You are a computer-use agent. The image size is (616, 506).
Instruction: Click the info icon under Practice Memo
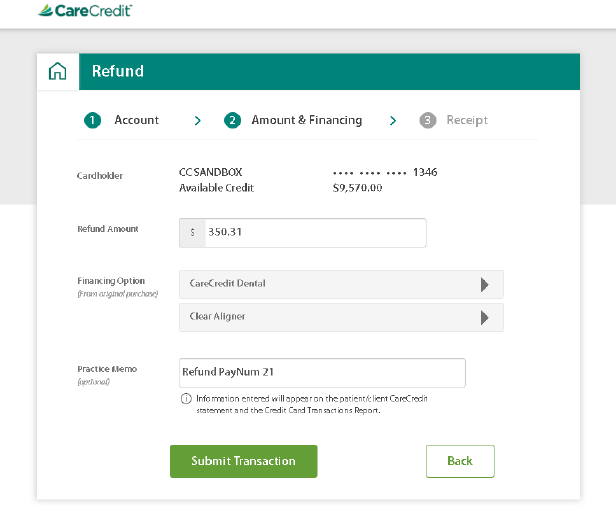click(x=186, y=399)
